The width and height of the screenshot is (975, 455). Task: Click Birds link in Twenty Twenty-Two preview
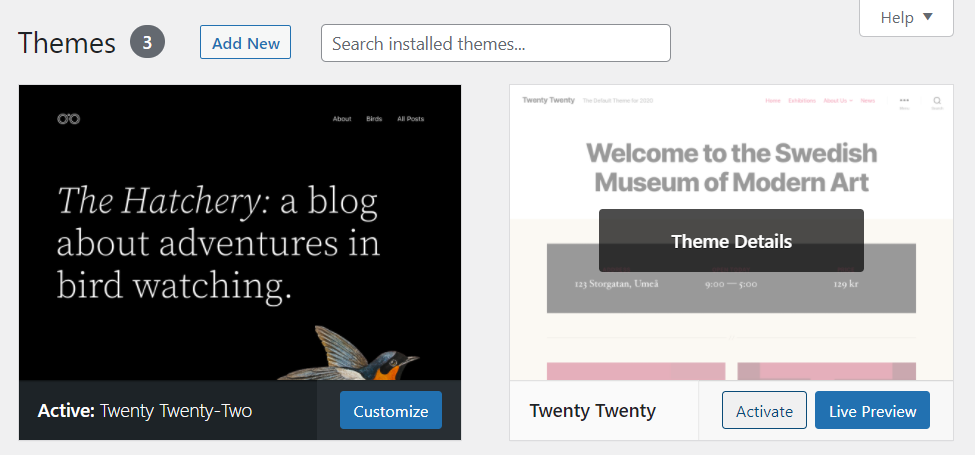pyautogui.click(x=374, y=119)
